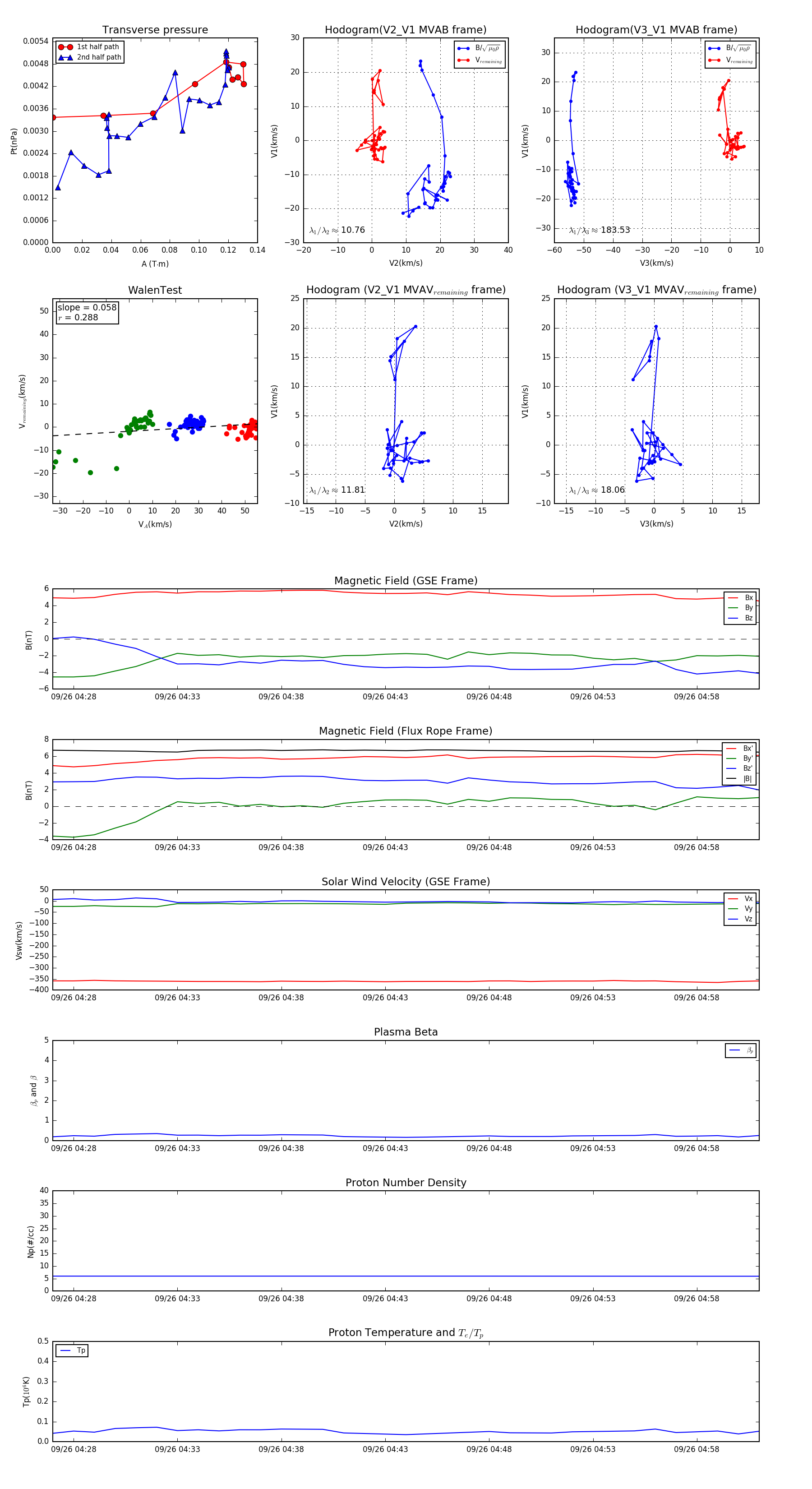Select the "Vz" legend entry in solar wind panel
812x1489 pixels.
pos(740,919)
